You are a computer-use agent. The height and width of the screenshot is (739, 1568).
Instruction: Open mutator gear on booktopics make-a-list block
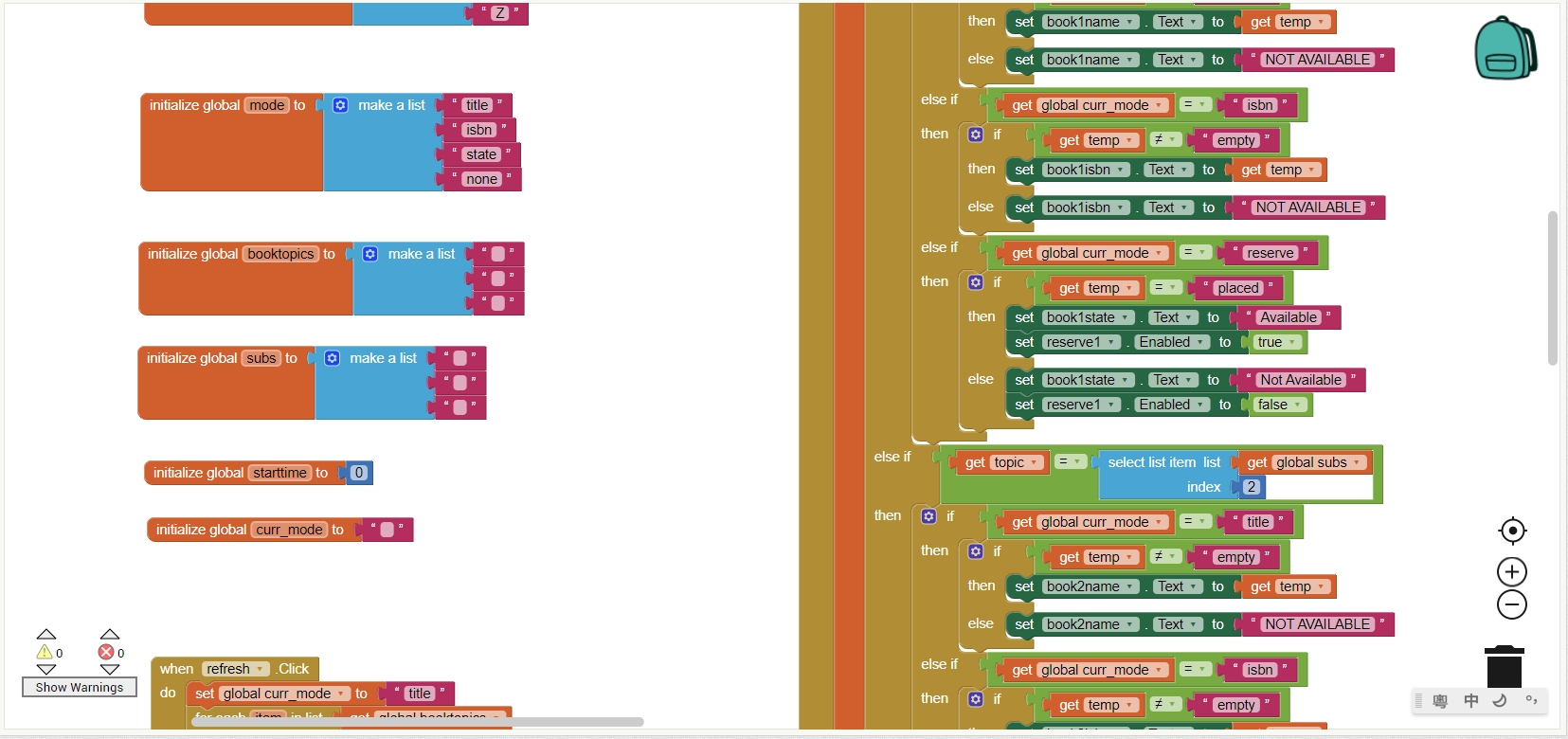point(370,254)
